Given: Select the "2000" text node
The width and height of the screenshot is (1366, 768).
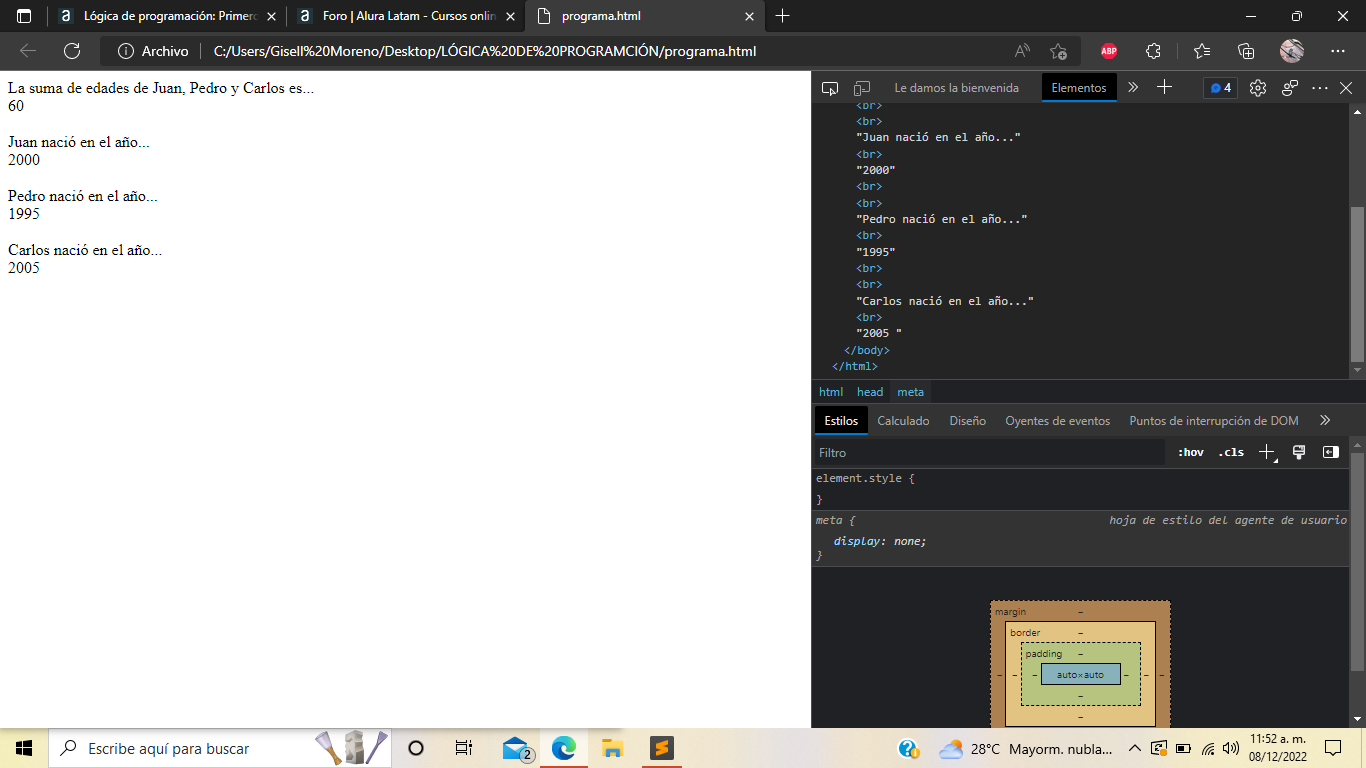Looking at the screenshot, I should click(875, 170).
